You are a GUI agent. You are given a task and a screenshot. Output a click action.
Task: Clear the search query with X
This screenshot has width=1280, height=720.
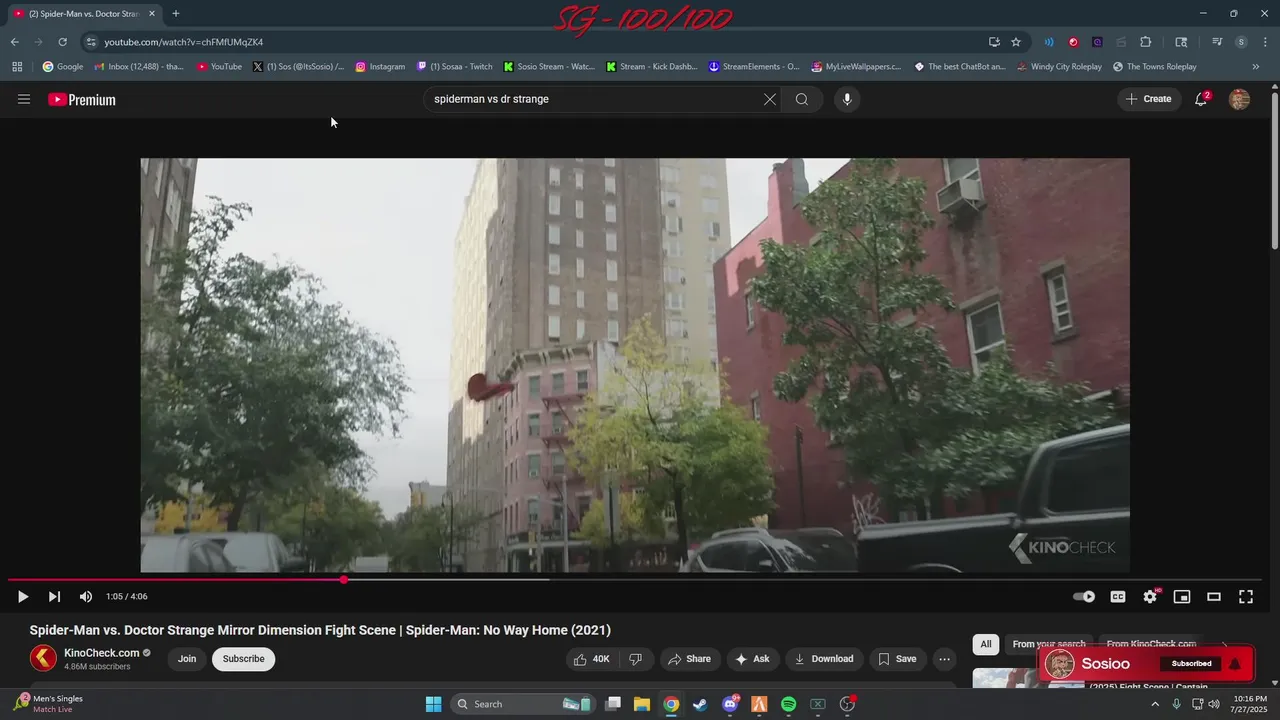[x=770, y=99]
